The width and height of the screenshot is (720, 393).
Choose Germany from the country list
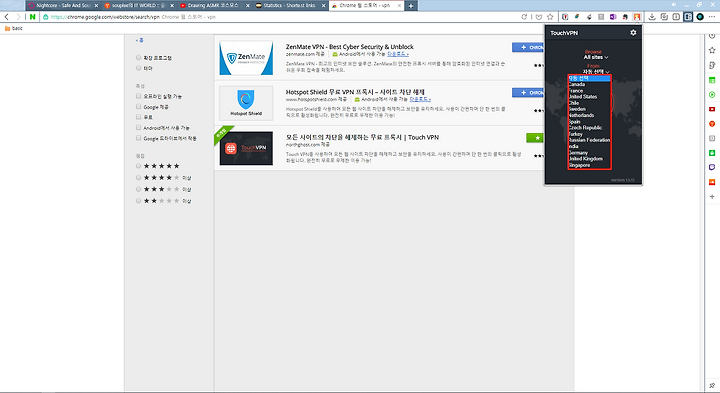click(590, 152)
